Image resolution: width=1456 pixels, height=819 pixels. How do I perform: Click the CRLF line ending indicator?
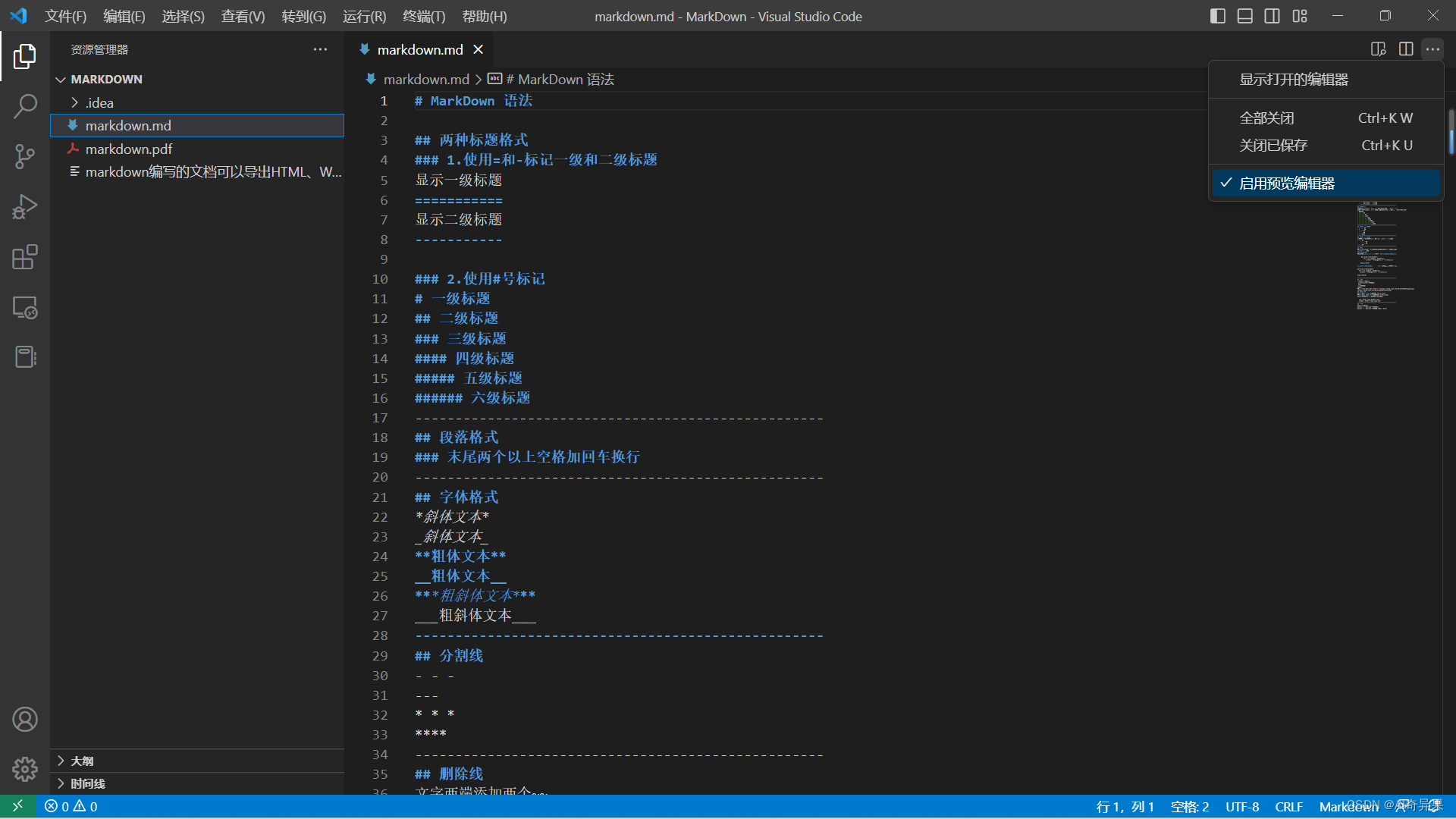click(1288, 806)
